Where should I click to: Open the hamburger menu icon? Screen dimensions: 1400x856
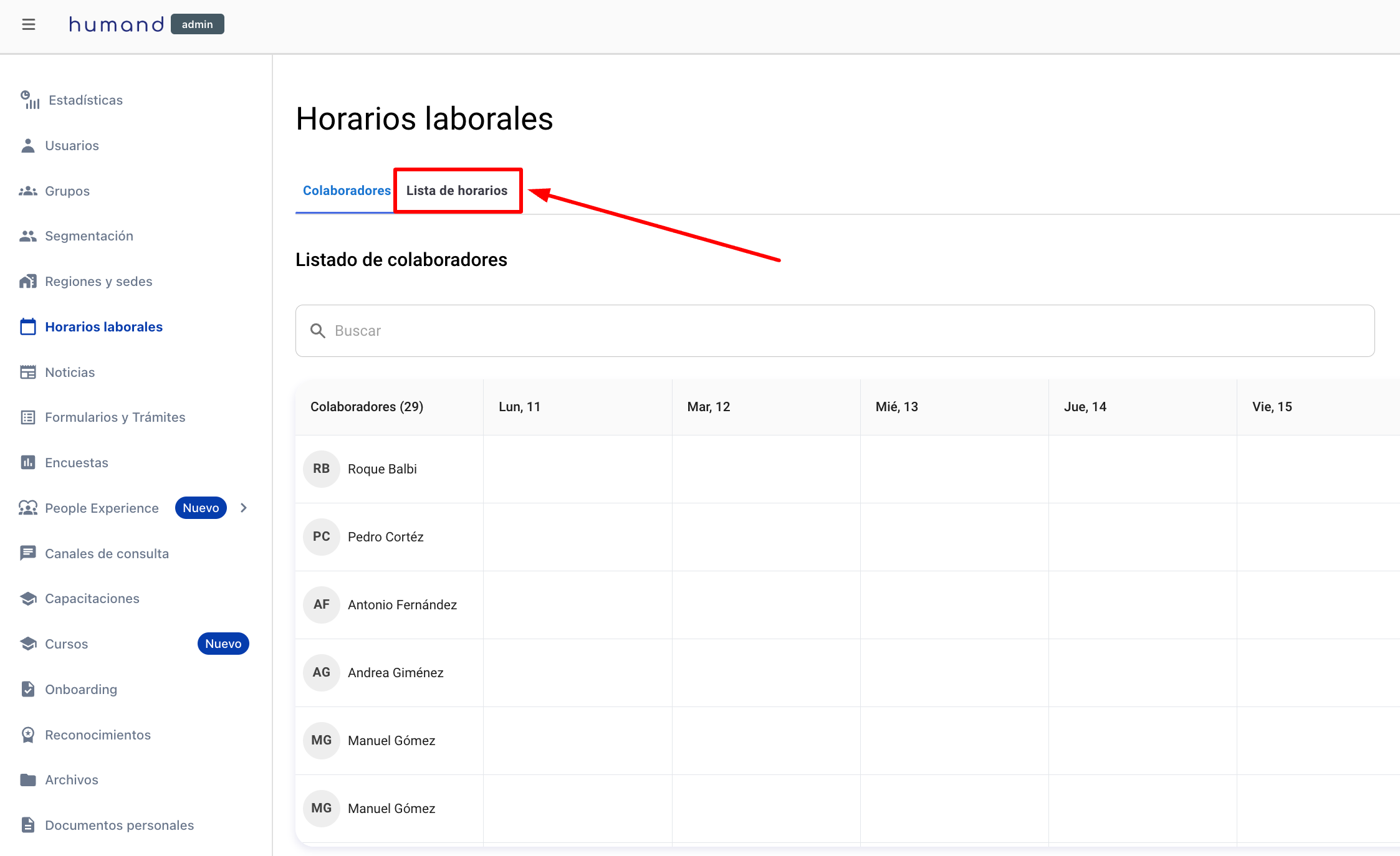click(29, 24)
